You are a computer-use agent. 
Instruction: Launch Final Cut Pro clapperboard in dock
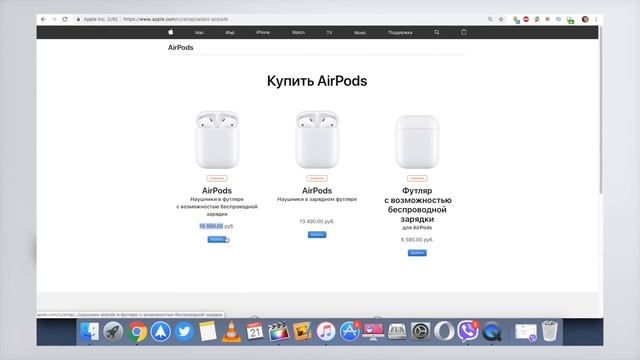[x=278, y=331]
